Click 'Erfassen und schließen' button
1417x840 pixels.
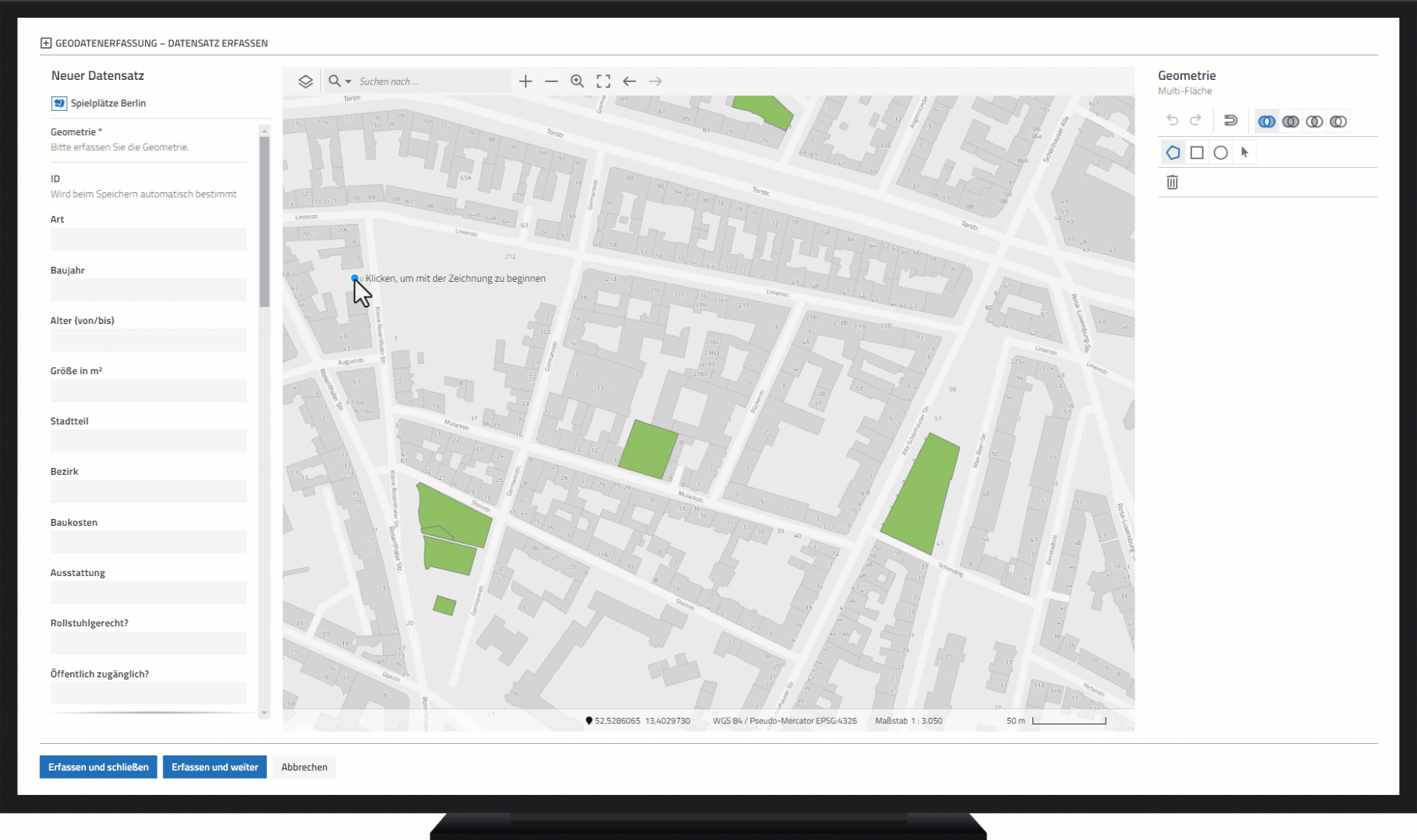tap(98, 767)
